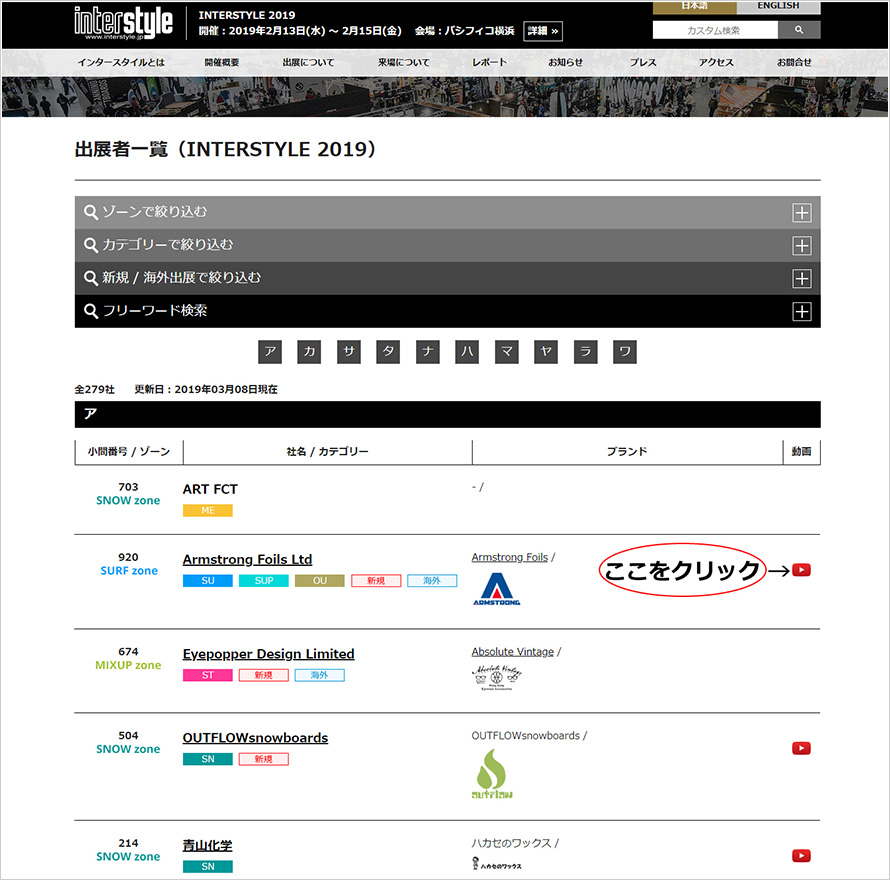Jump to ヤ kana index
This screenshot has height=880, width=890.
[546, 351]
